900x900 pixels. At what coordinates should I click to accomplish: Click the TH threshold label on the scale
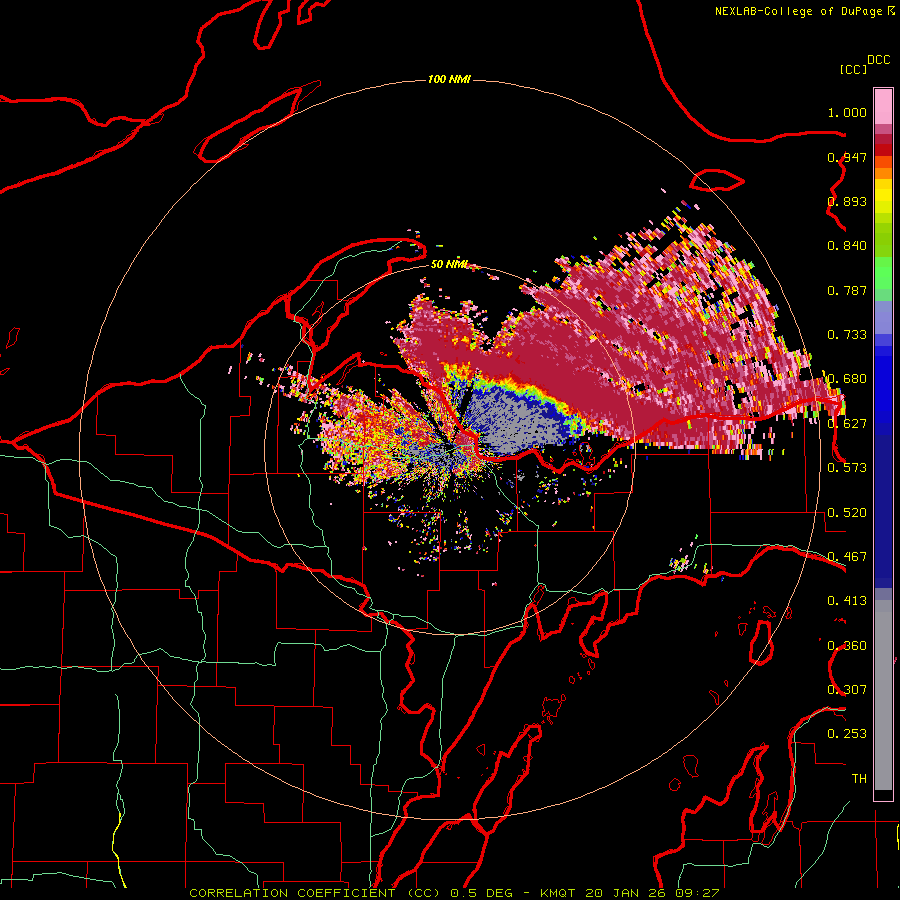tap(859, 779)
